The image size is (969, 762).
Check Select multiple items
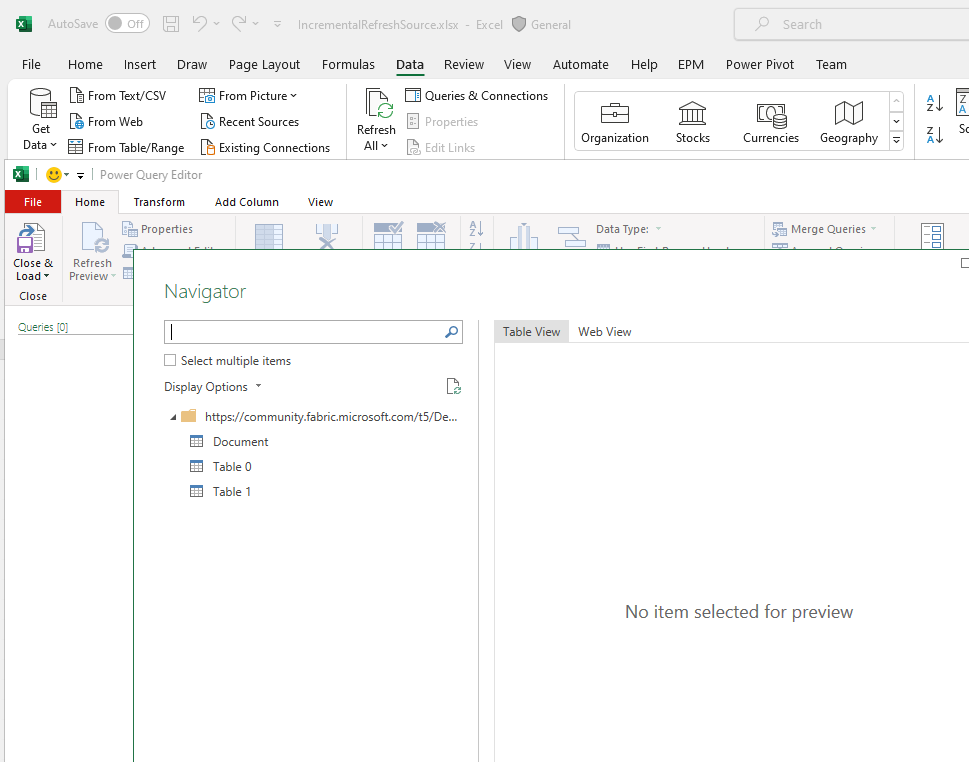[170, 360]
